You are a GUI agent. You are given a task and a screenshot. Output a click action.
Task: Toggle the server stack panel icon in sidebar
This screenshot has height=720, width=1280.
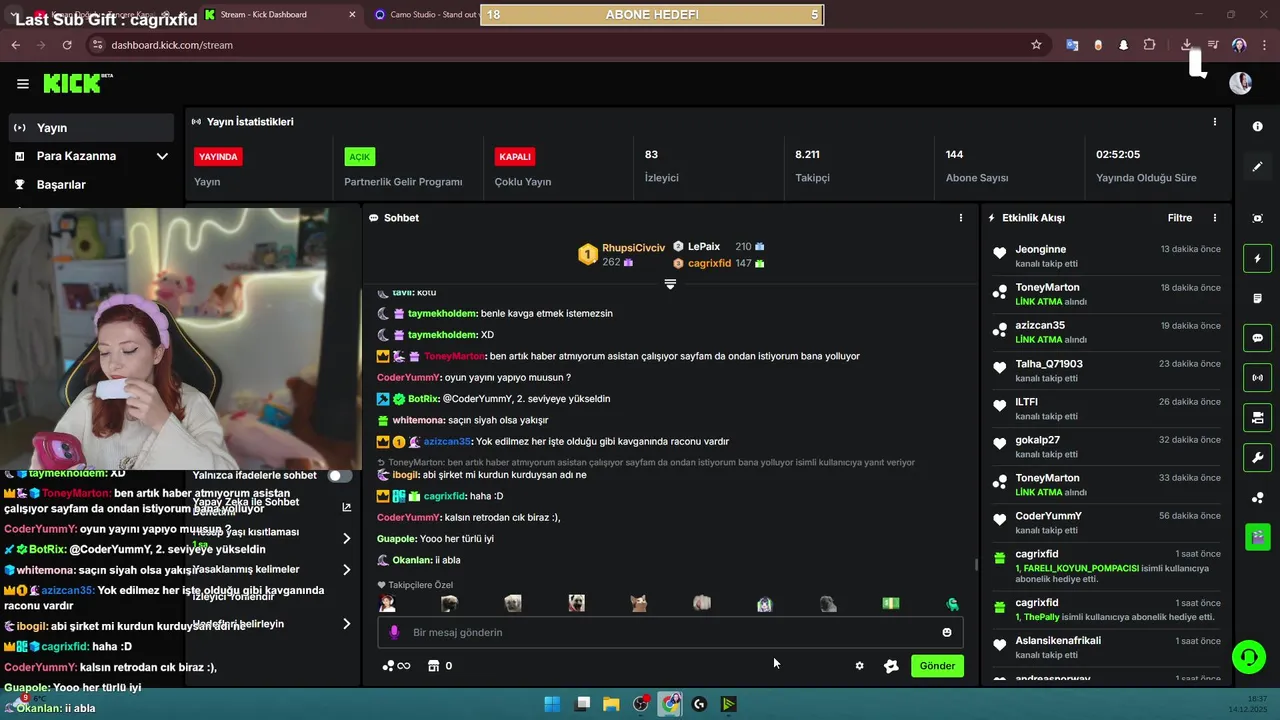[x=1257, y=417]
